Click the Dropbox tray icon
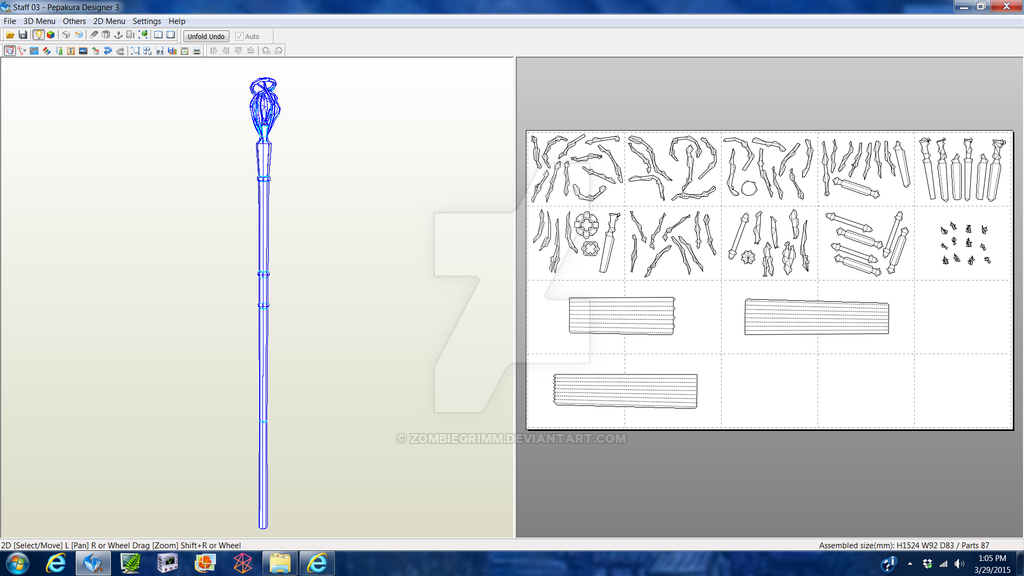The image size is (1024, 576). click(x=927, y=564)
